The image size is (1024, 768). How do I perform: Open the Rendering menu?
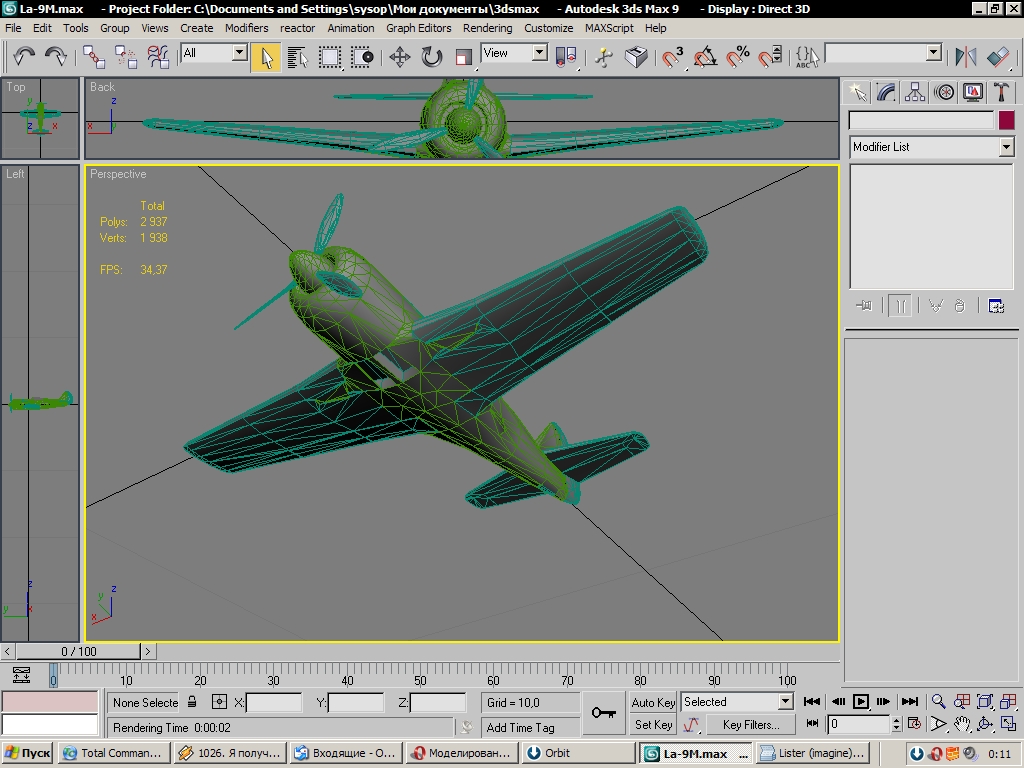pos(487,28)
